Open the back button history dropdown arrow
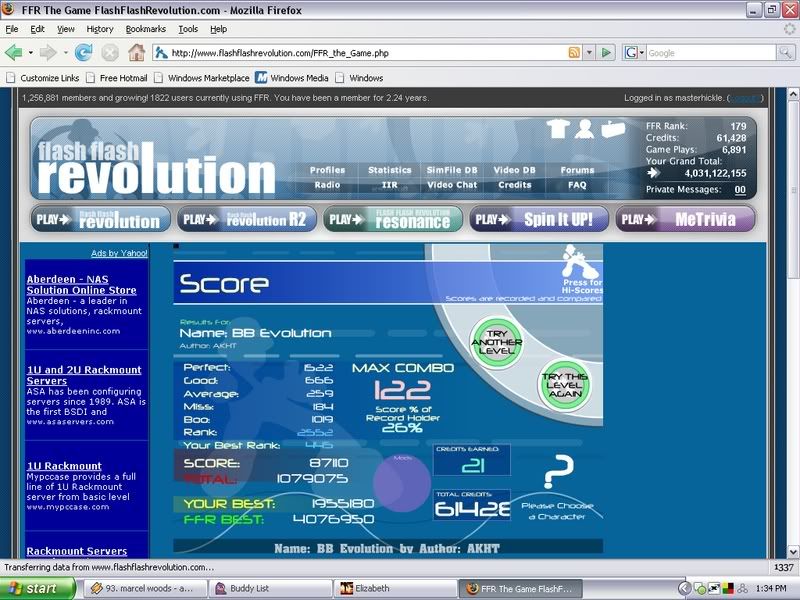800x600 pixels. (31, 52)
